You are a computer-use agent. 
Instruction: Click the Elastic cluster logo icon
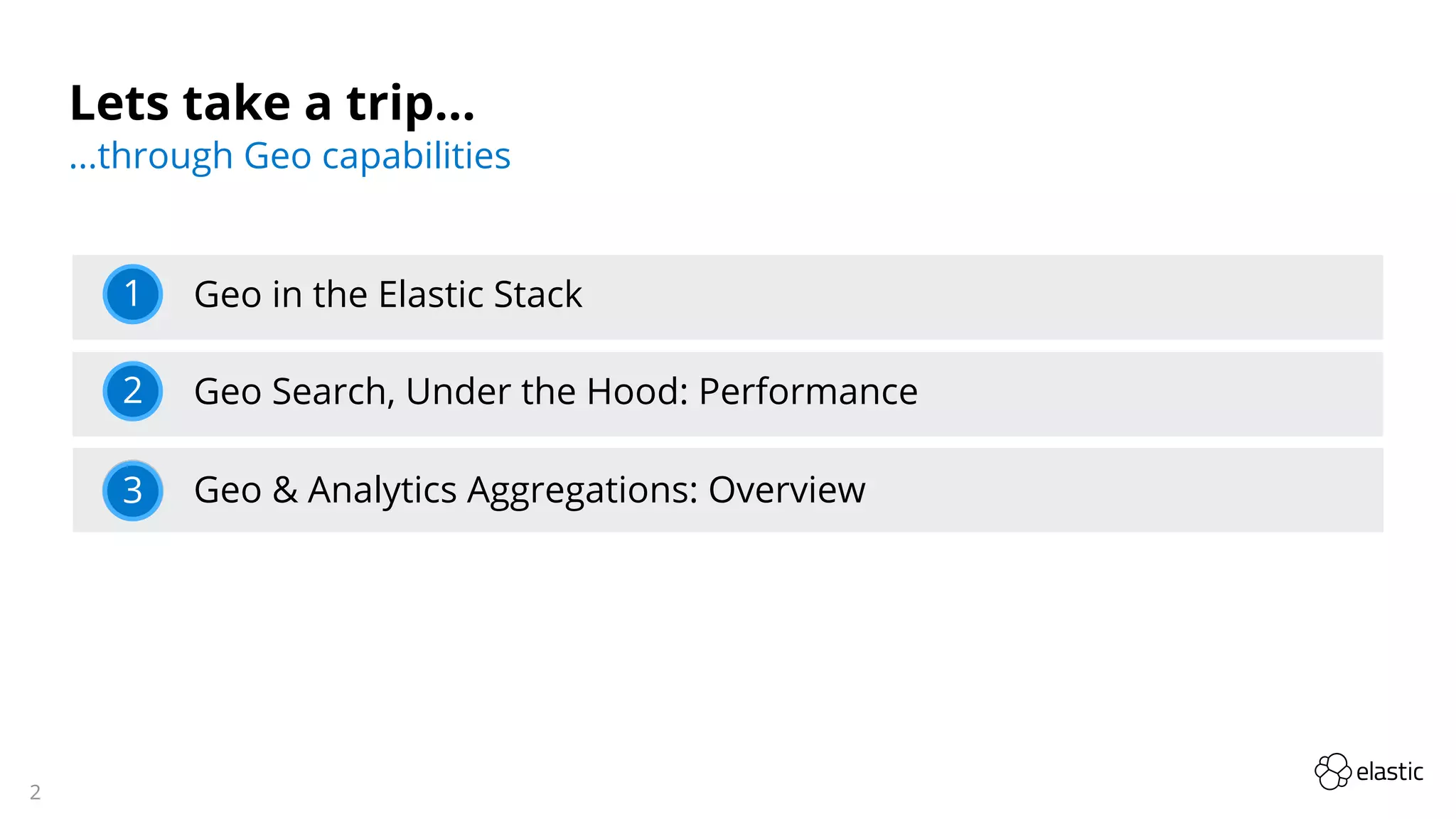click(1332, 771)
